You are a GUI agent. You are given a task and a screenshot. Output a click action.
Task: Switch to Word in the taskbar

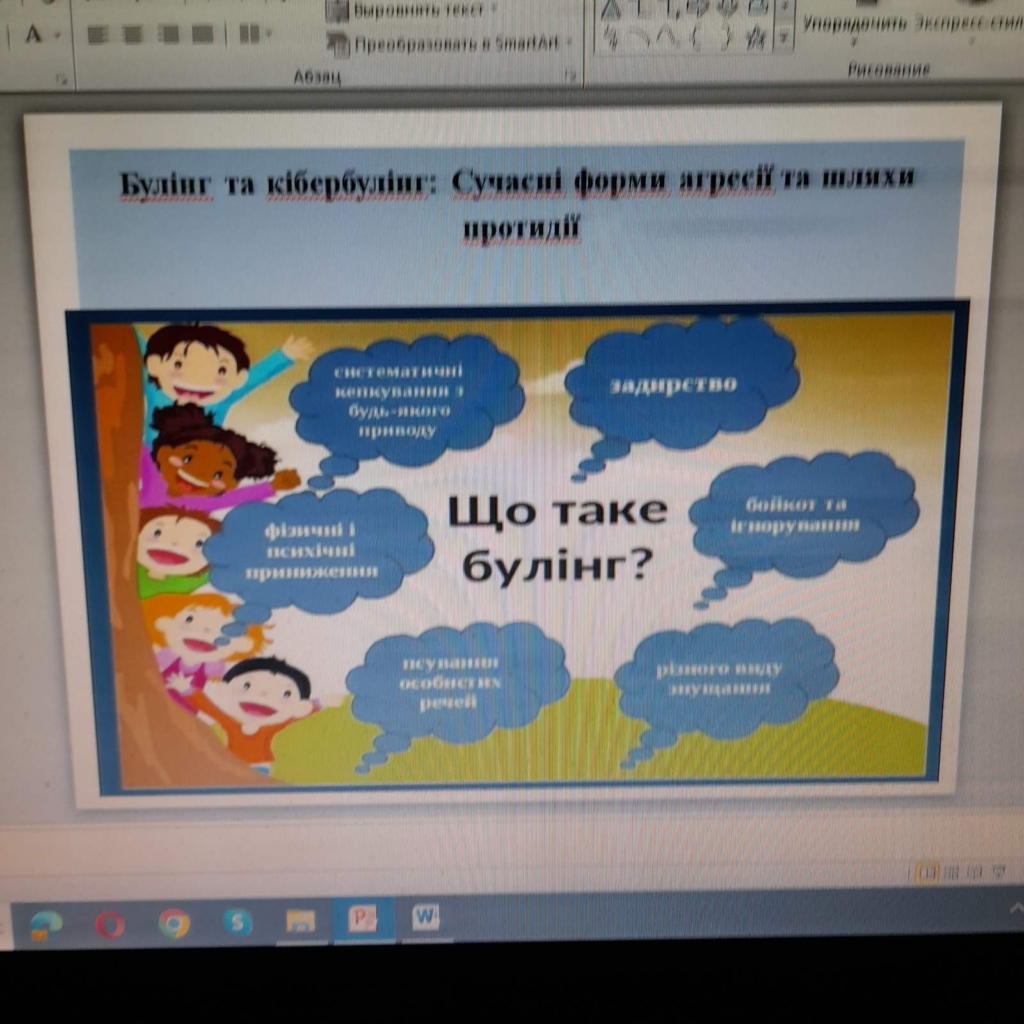tap(426, 918)
